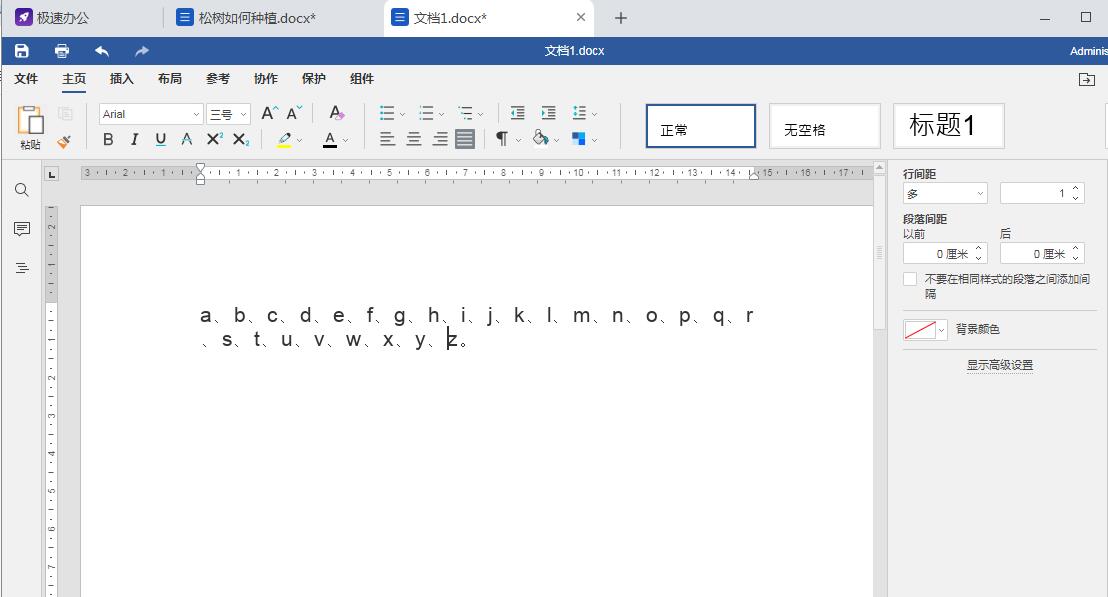Image resolution: width=1108 pixels, height=597 pixels.
Task: Apply the 无空格 paragraph style
Action: 825,126
